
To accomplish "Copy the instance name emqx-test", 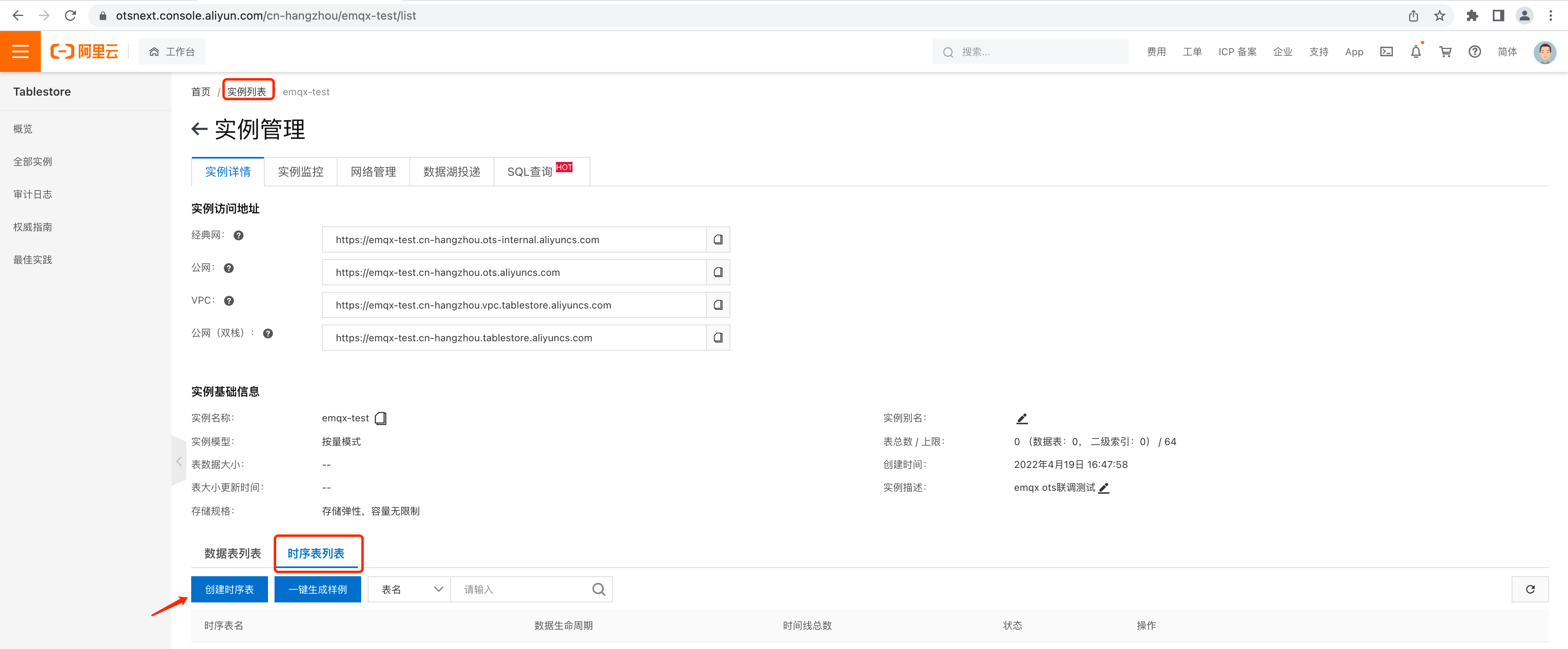I will tap(380, 418).
